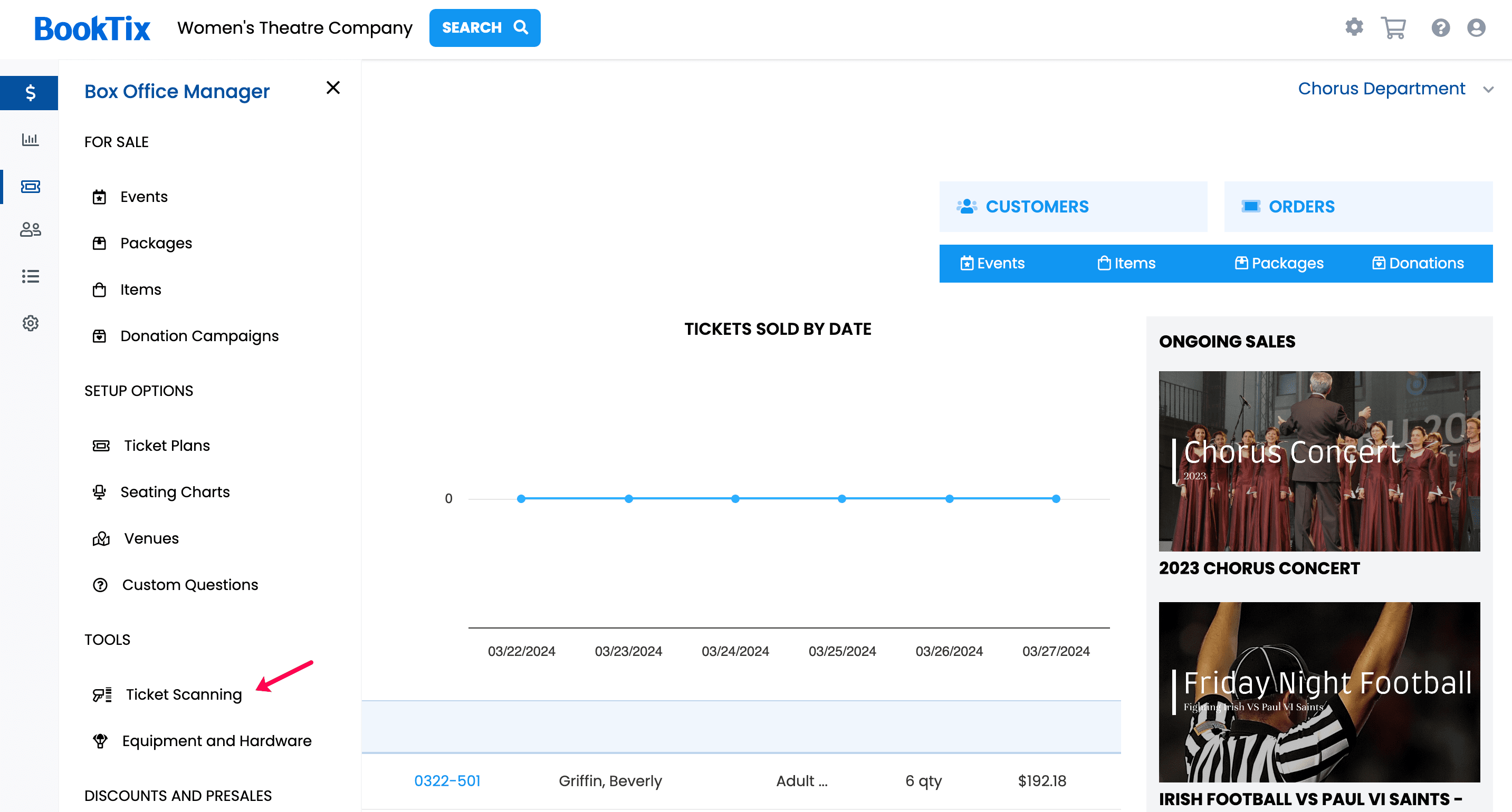The image size is (1512, 812).
Task: Open Equipment and Hardware tool
Action: pos(217,741)
